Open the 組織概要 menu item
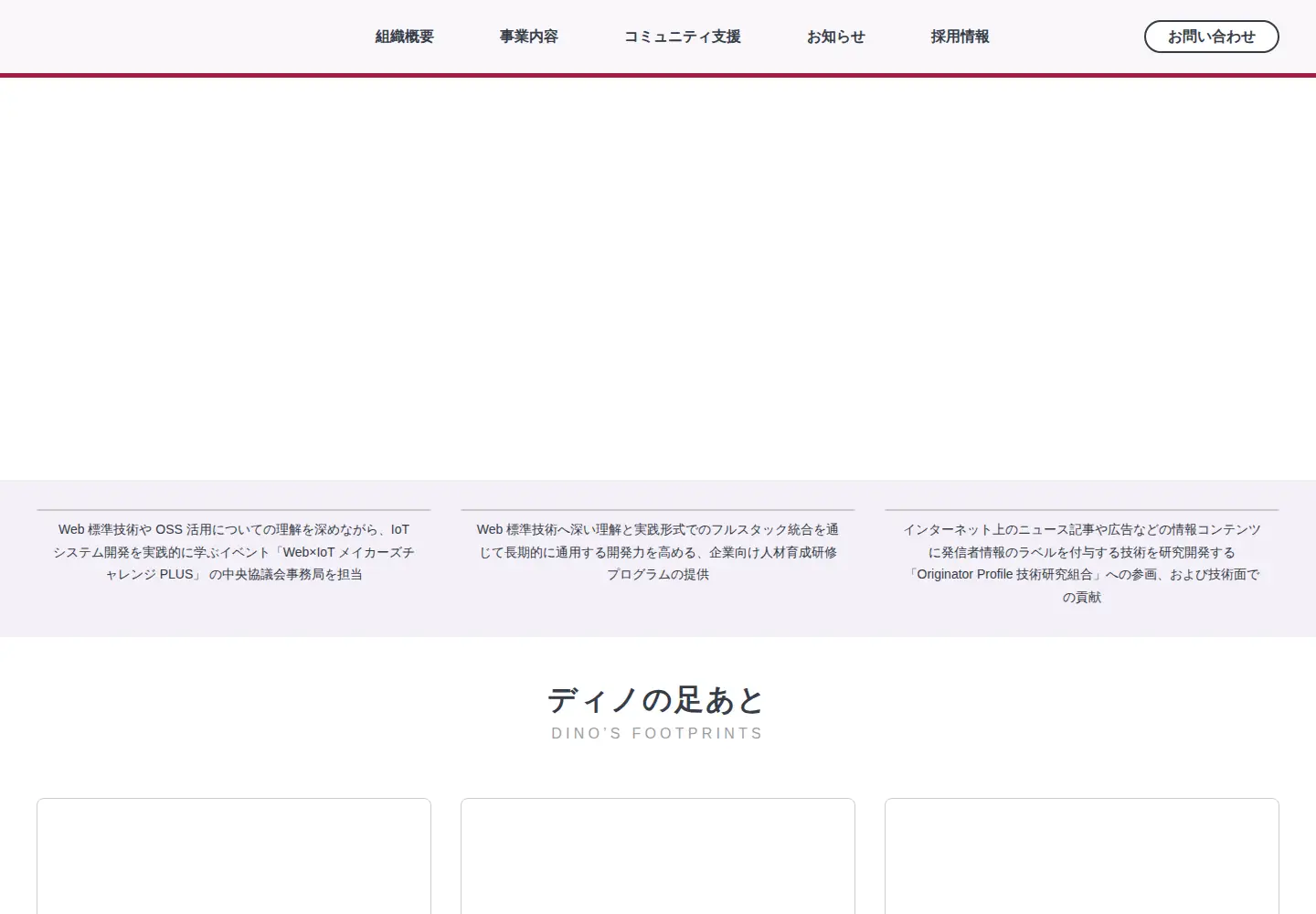This screenshot has height=914, width=1316. click(x=404, y=37)
